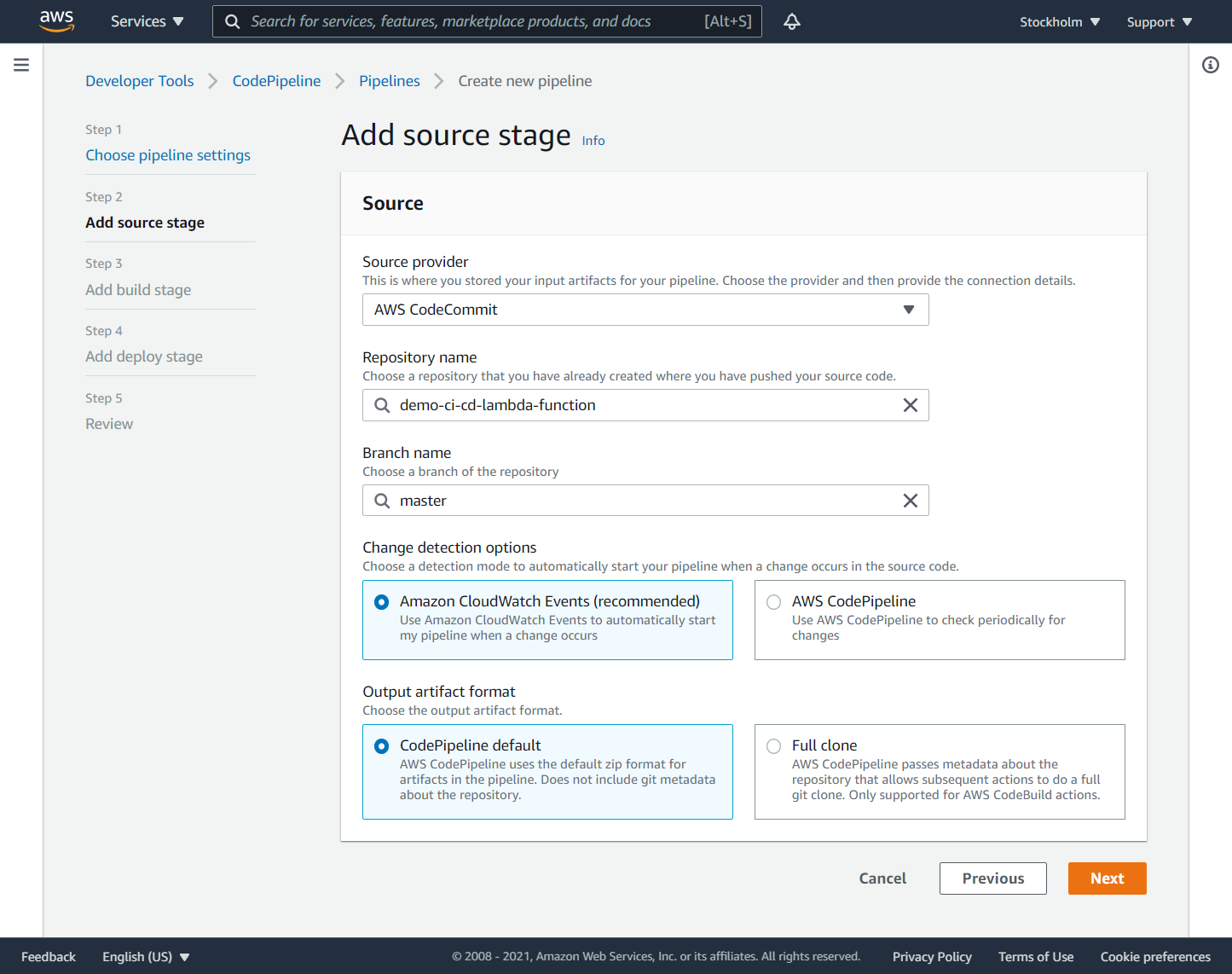Open the Stockholm region selector
This screenshot has height=974, width=1232.
coord(1060,22)
